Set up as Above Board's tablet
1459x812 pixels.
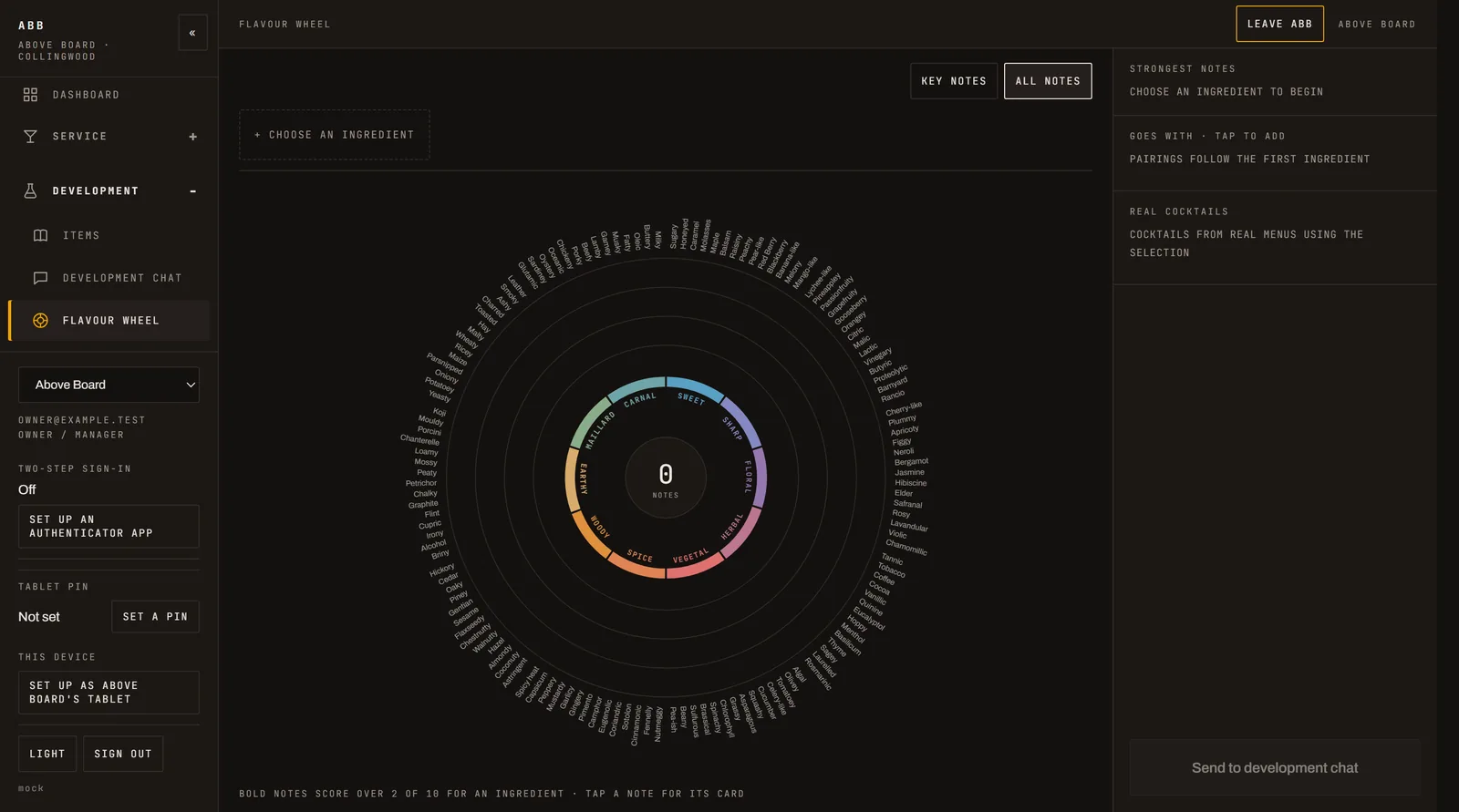pos(109,693)
